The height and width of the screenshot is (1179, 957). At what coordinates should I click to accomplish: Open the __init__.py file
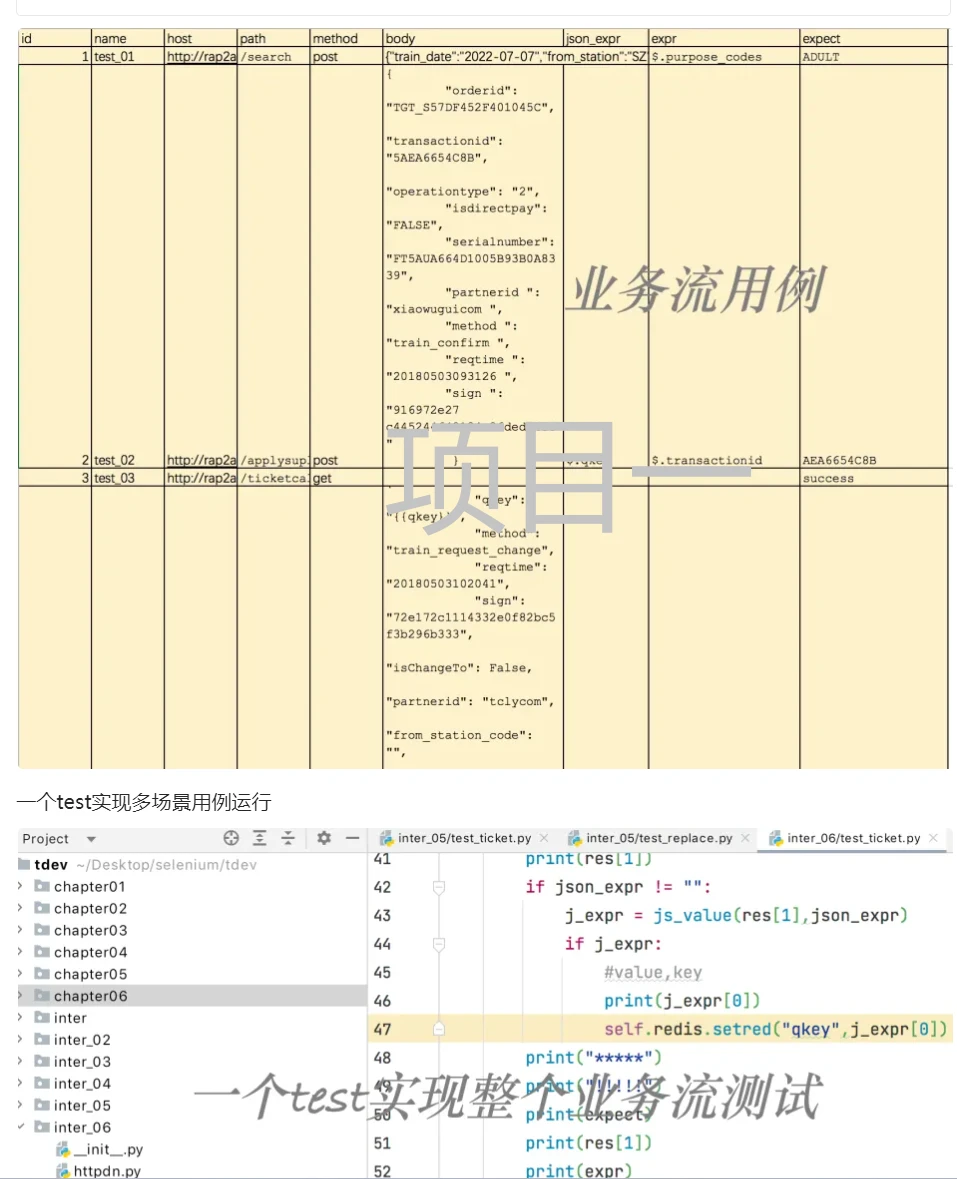(108, 1149)
